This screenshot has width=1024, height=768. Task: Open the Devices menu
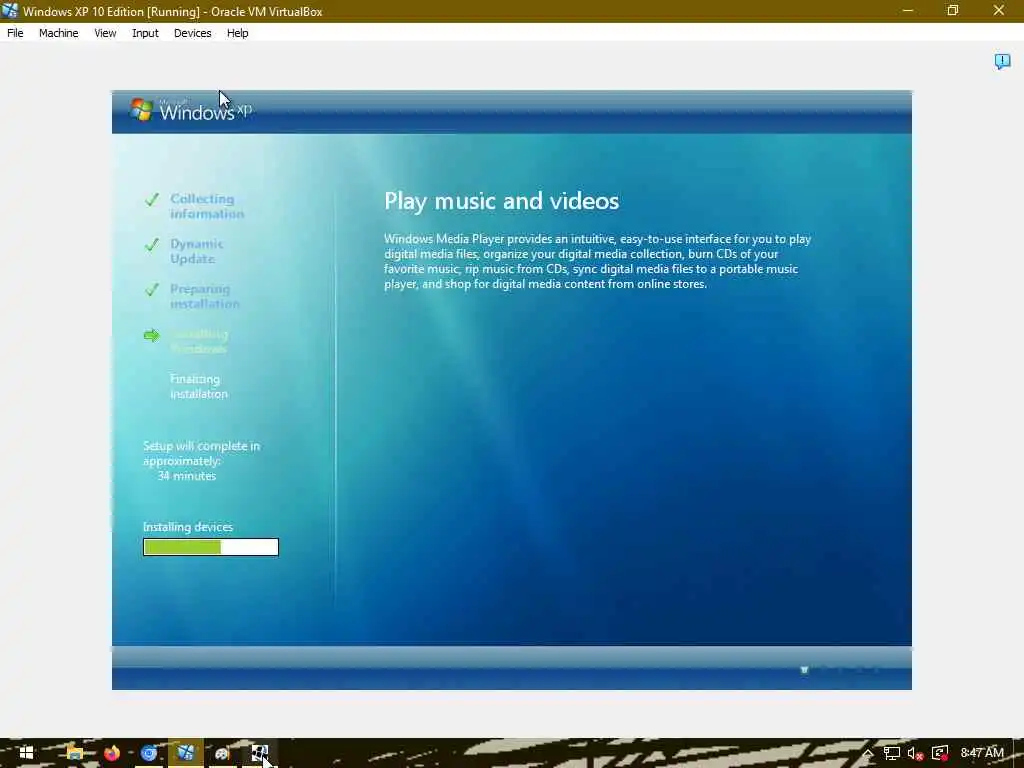pos(192,33)
